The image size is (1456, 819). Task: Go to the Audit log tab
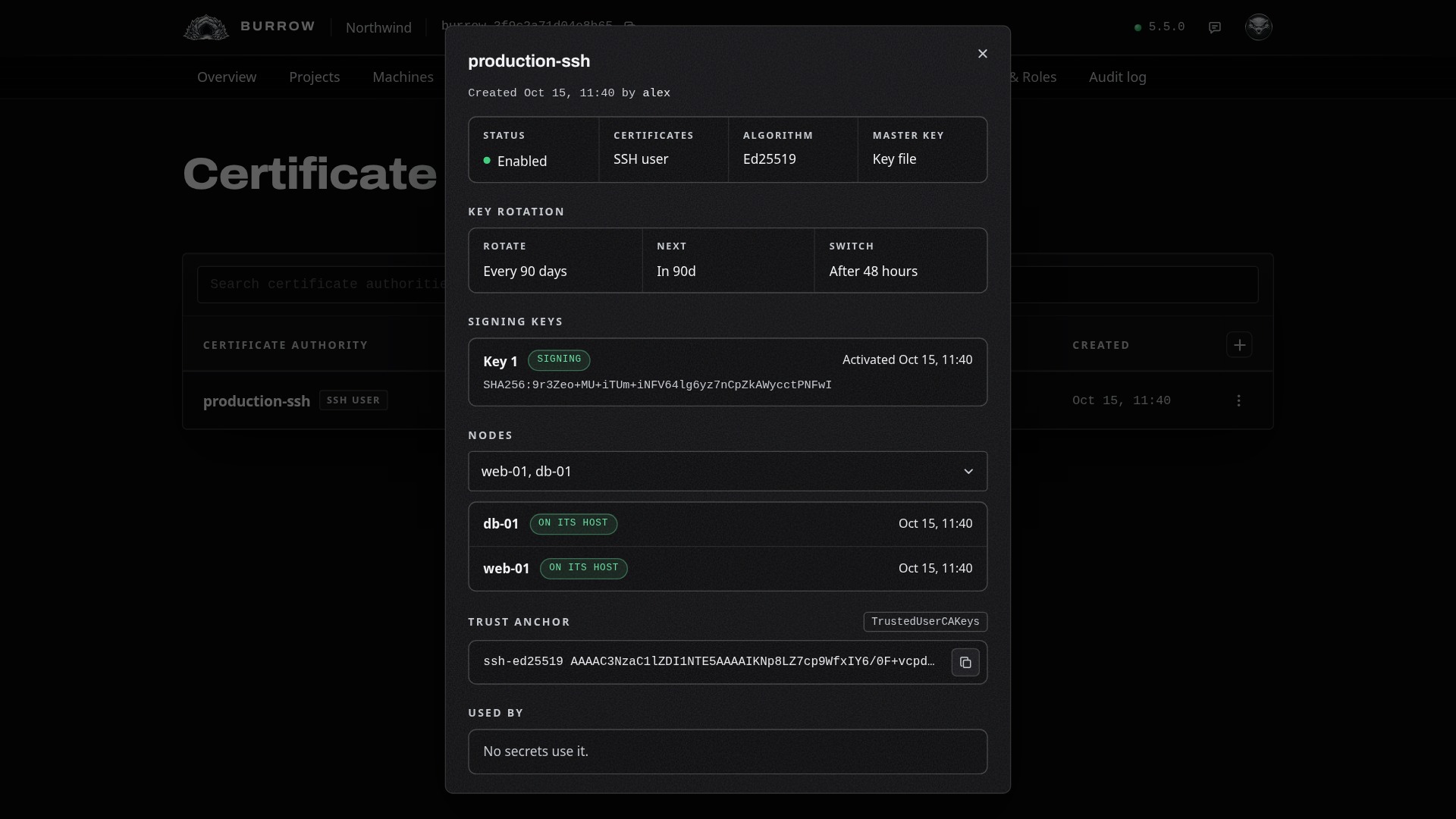coord(1118,77)
